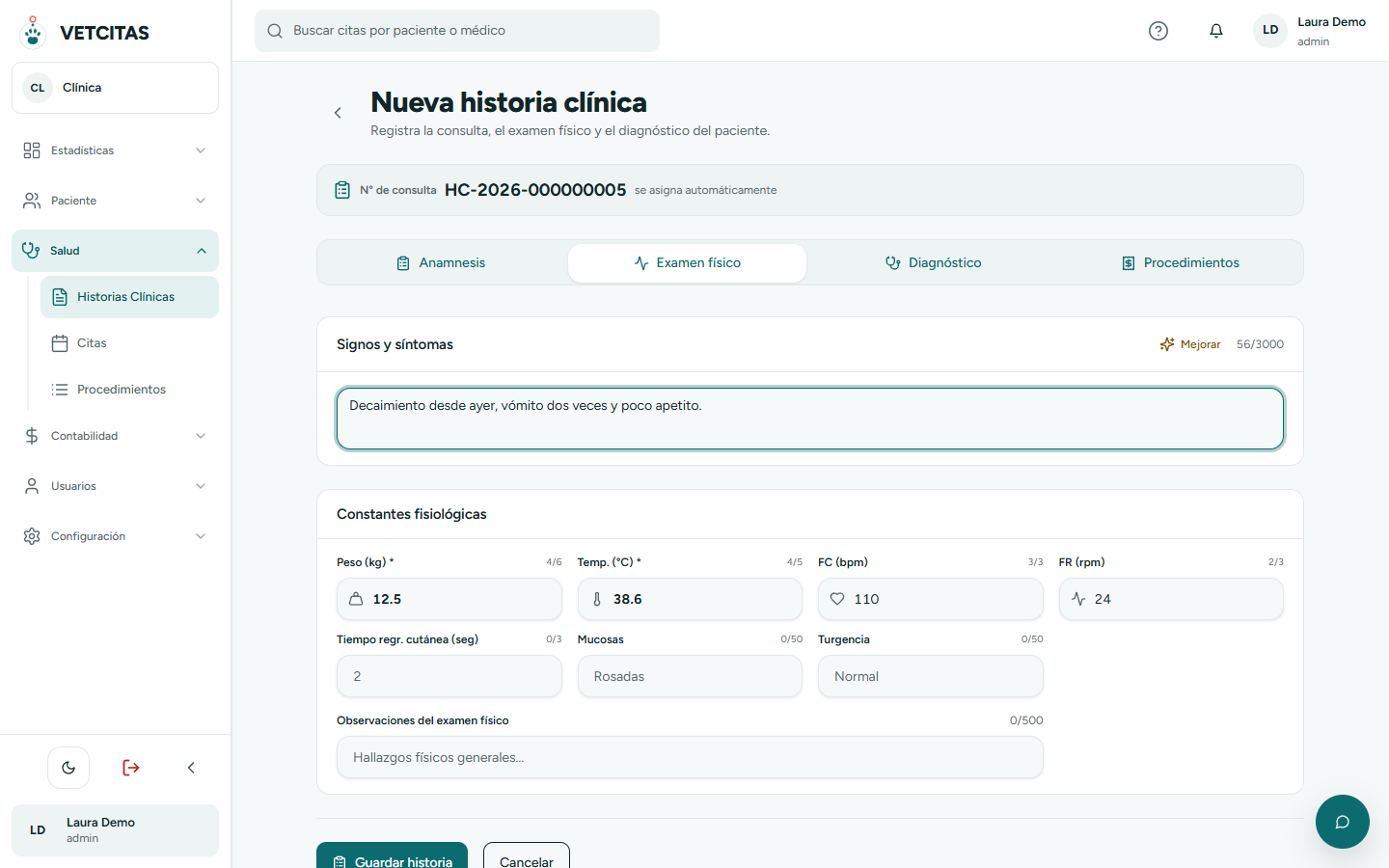1389x868 pixels.
Task: Switch to the Anamnesis tab
Action: [442, 263]
